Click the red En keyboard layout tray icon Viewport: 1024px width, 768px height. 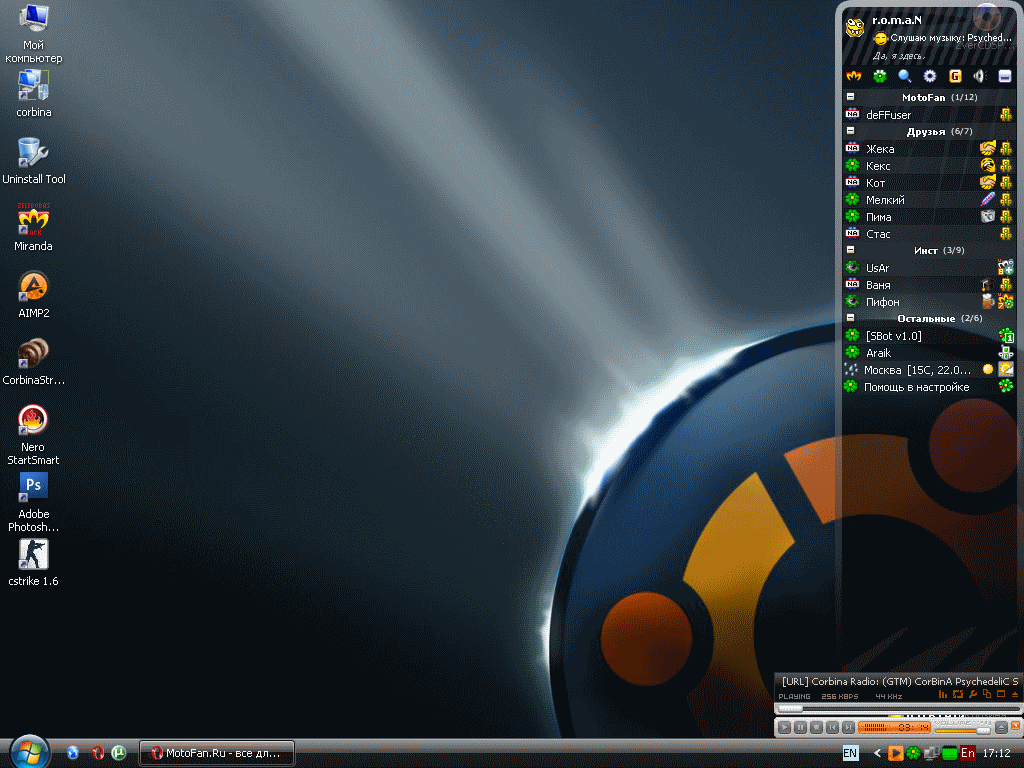click(x=968, y=753)
